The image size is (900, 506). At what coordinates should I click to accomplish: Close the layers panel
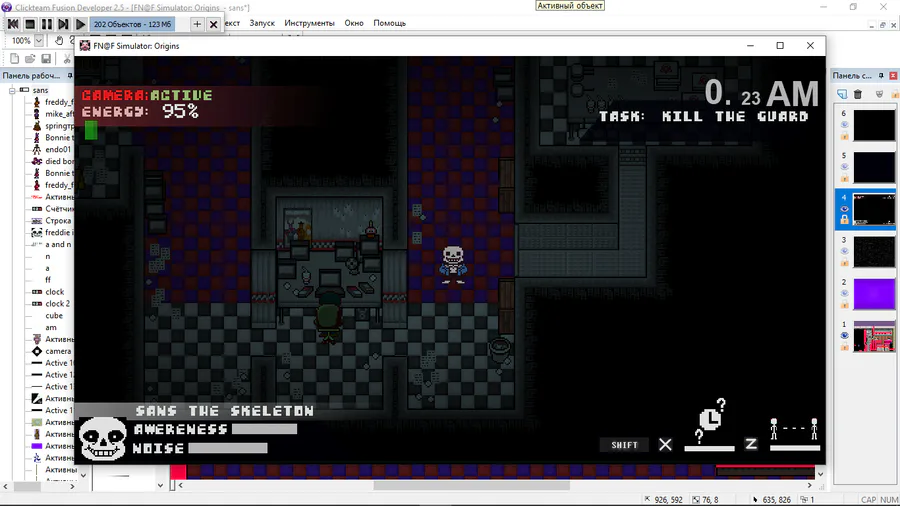click(x=893, y=76)
